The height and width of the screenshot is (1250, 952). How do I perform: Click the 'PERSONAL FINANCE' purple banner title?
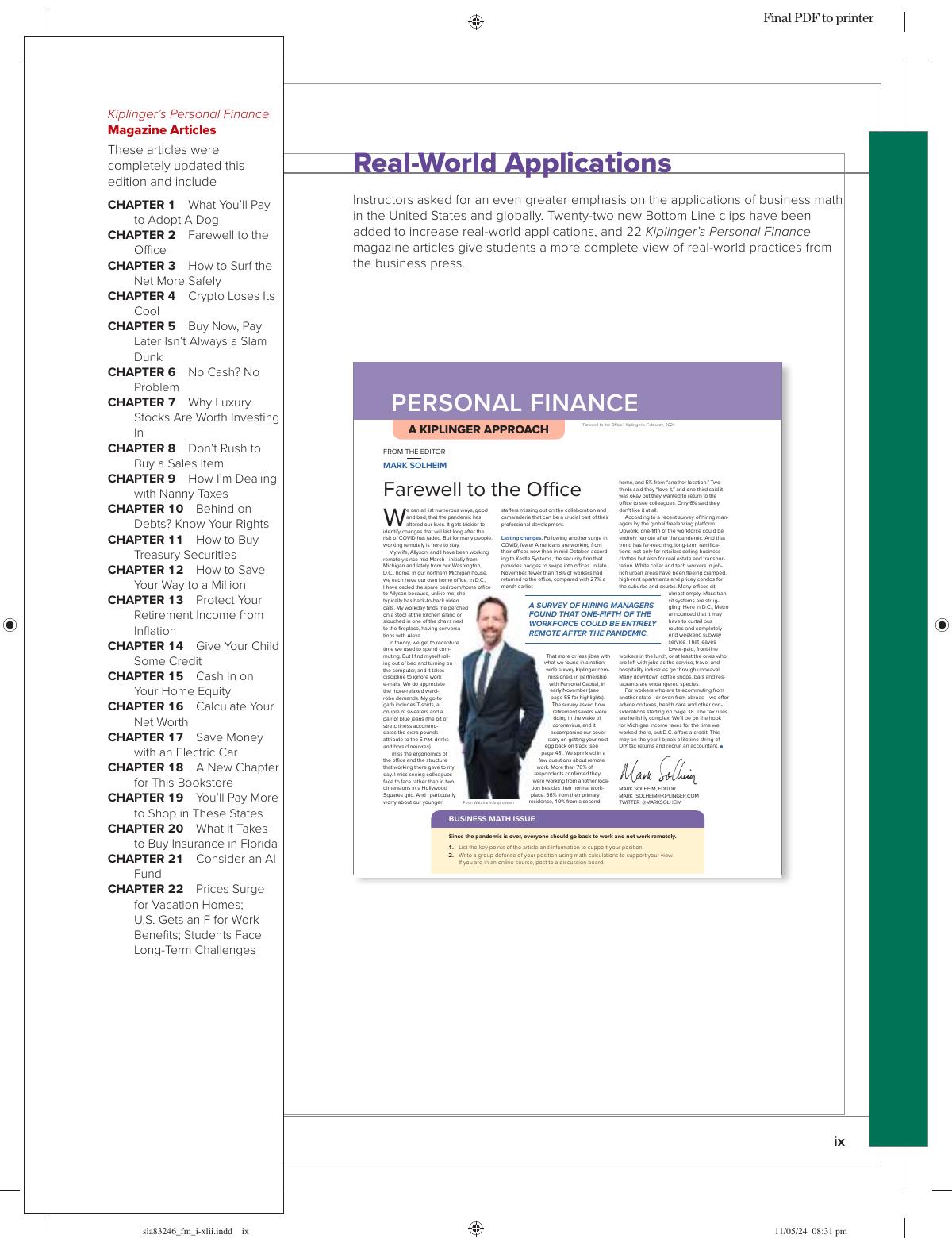click(x=514, y=402)
